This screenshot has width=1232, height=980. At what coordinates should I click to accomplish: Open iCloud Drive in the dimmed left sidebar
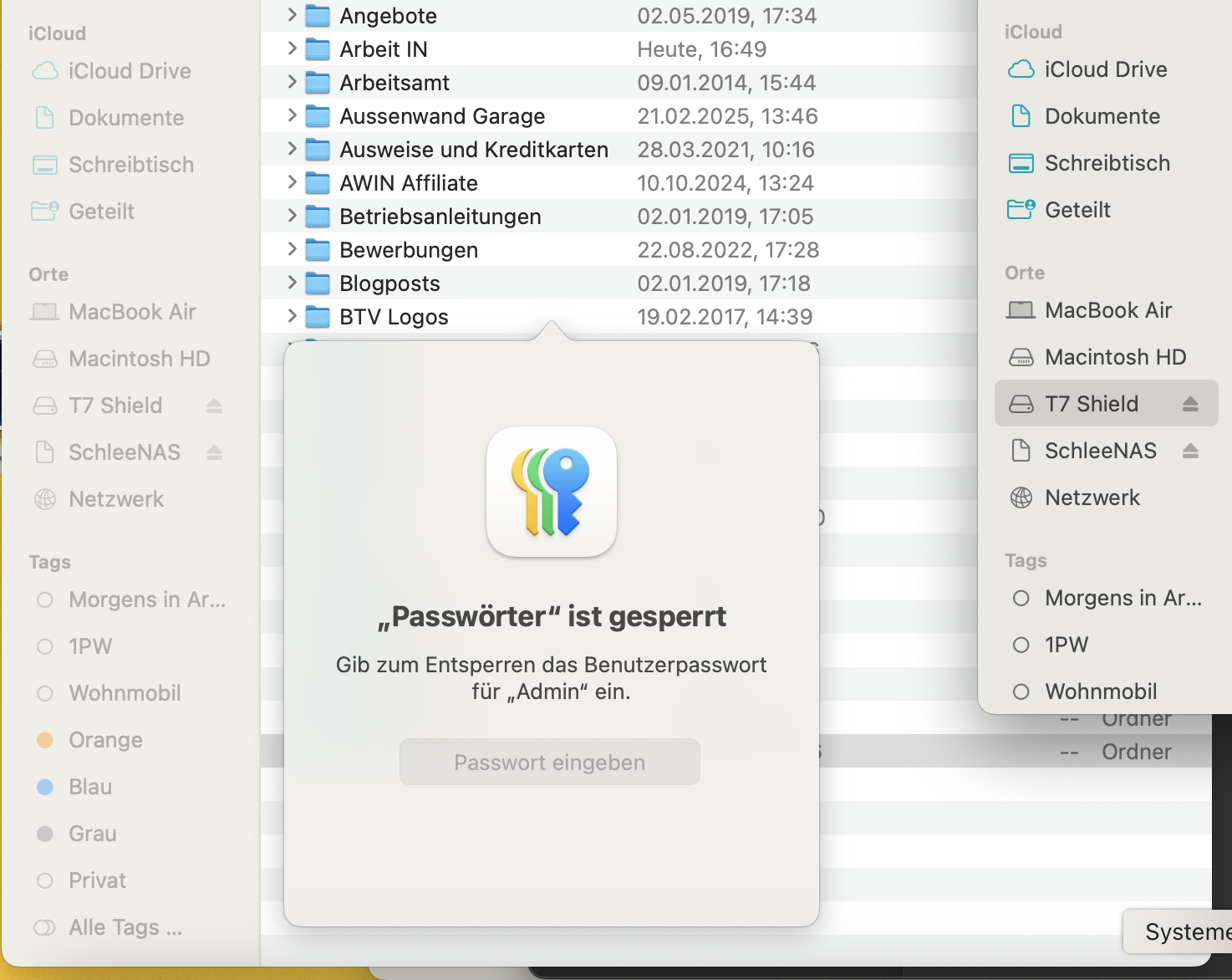pyautogui.click(x=112, y=71)
